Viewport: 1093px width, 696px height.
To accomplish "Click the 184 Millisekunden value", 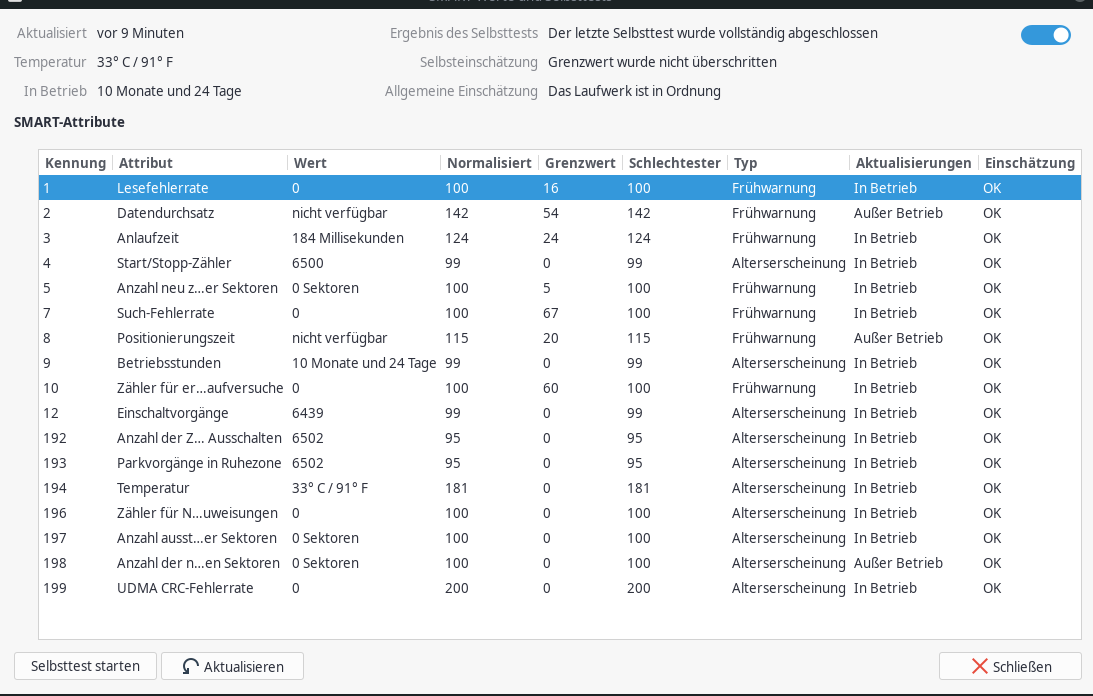I will pos(348,238).
